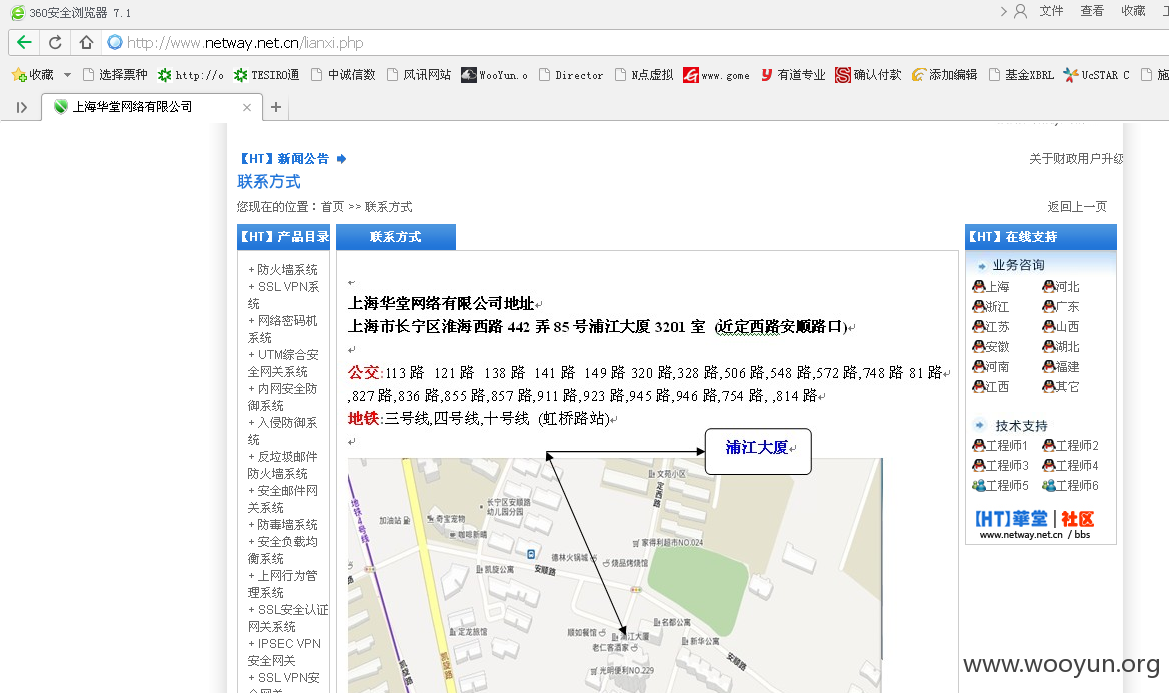Open the 有道专业 bookmark
Viewport: 1169px width, 693px height.
(793, 75)
